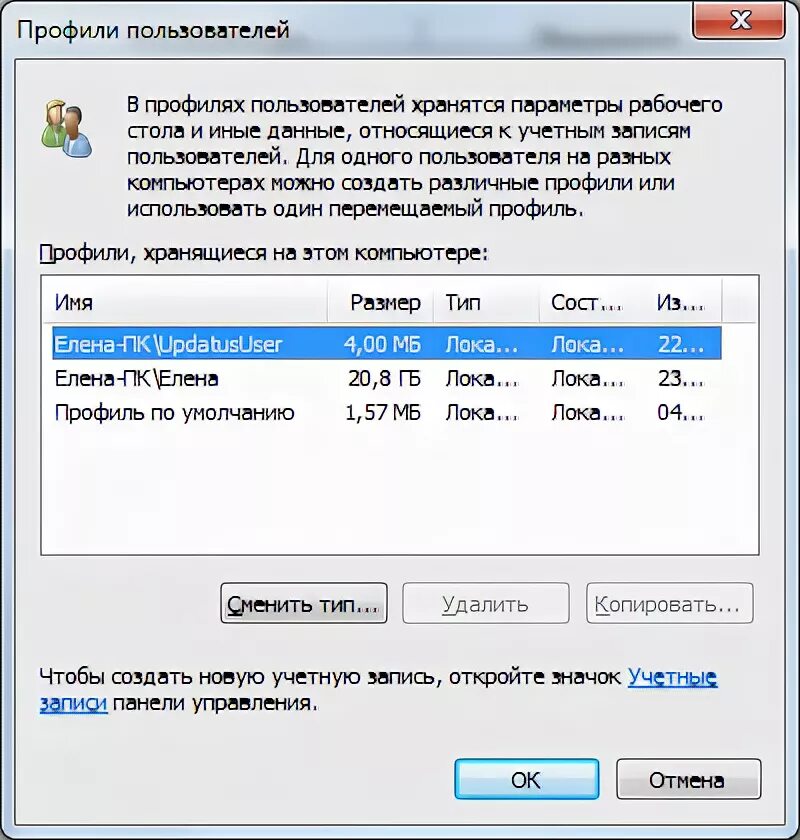Screen dimensions: 800x840
Task: Sort by the Размер column header
Action: [380, 303]
